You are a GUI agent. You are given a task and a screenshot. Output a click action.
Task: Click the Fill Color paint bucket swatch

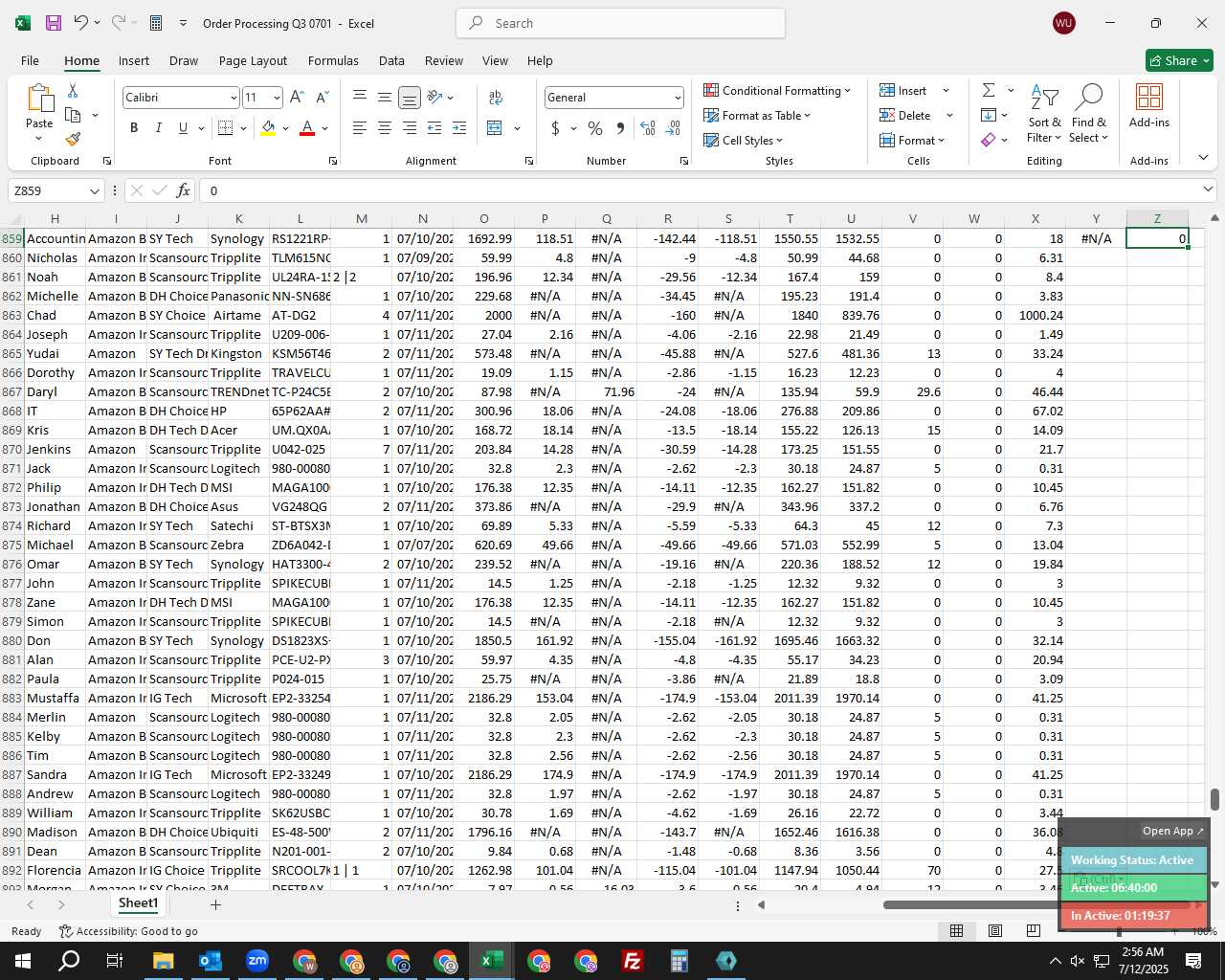(x=268, y=127)
